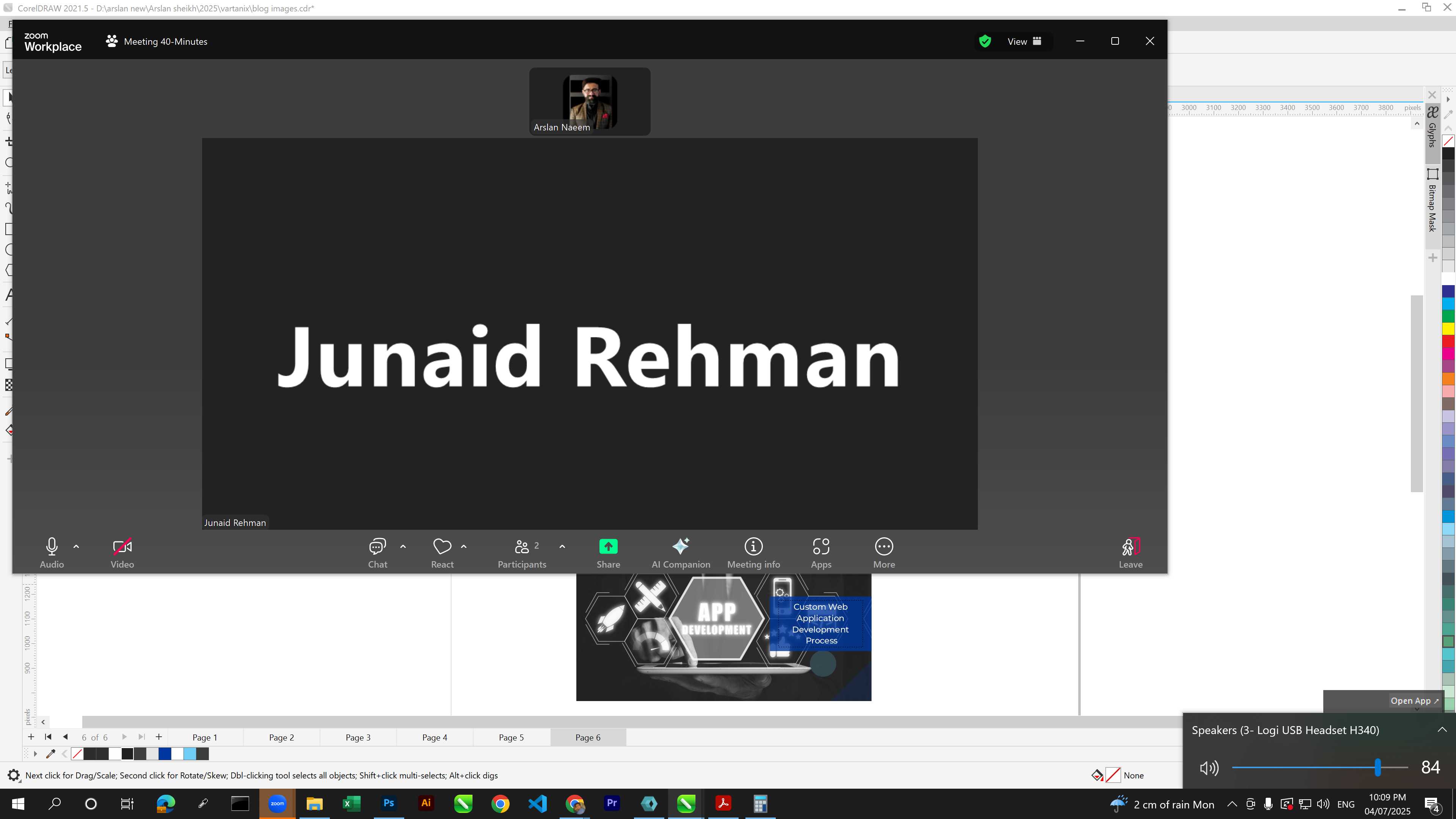
Task: Select the app development image on canvas
Action: [x=723, y=637]
